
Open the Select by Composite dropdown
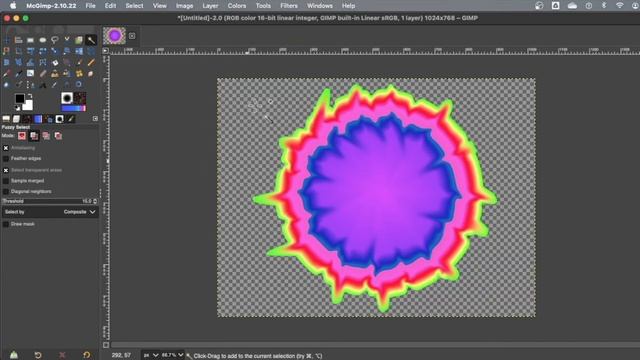50,212
